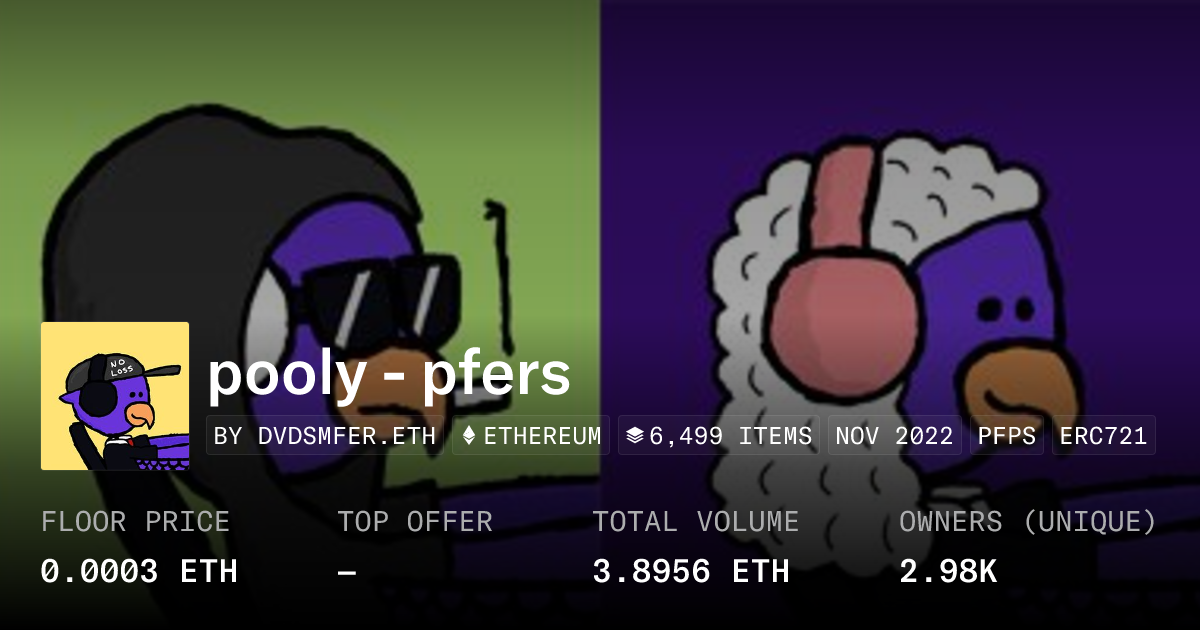This screenshot has width=1200, height=630.
Task: Click the 3.8956 ETH total volume value
Action: [691, 572]
